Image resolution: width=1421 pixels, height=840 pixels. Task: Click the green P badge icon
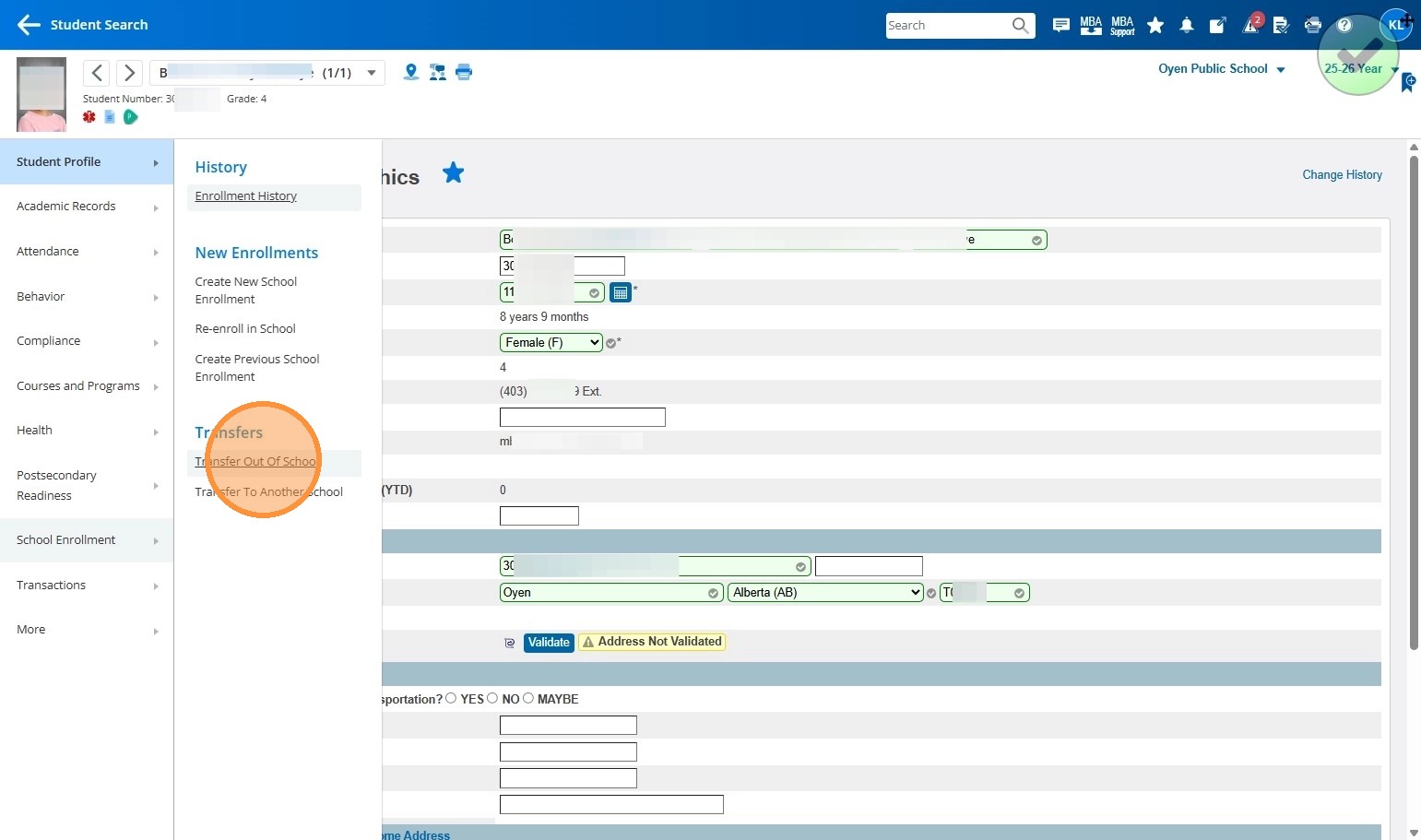point(131,117)
